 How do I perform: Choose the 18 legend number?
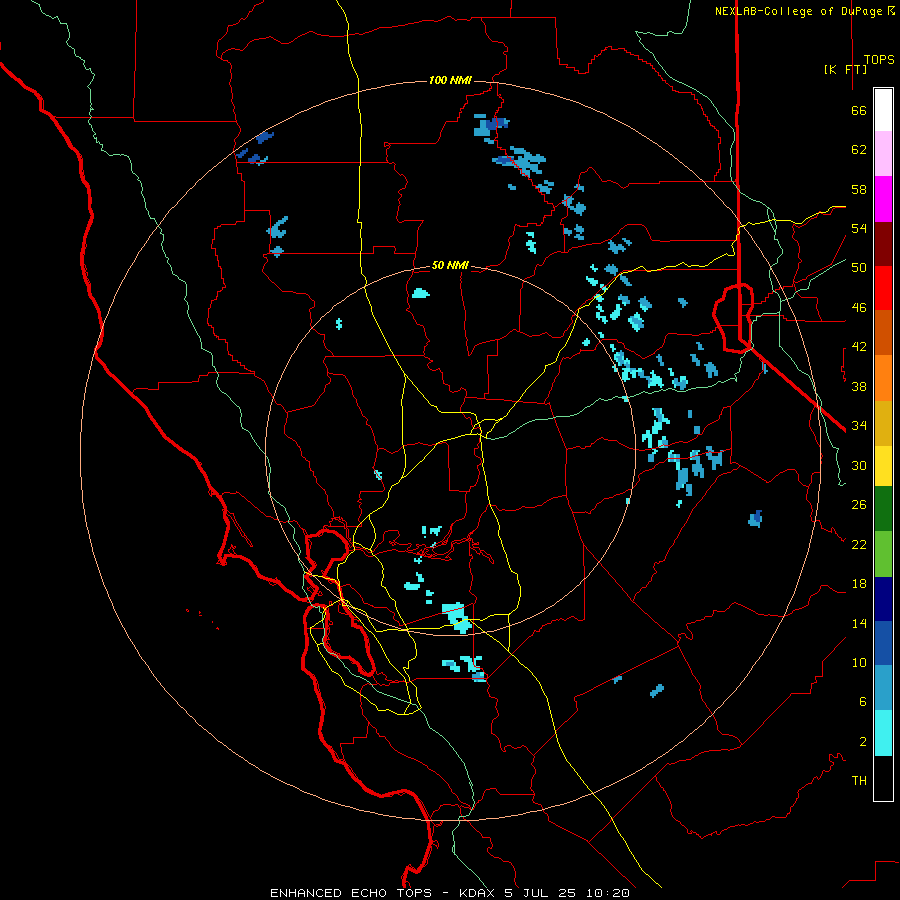click(x=859, y=584)
